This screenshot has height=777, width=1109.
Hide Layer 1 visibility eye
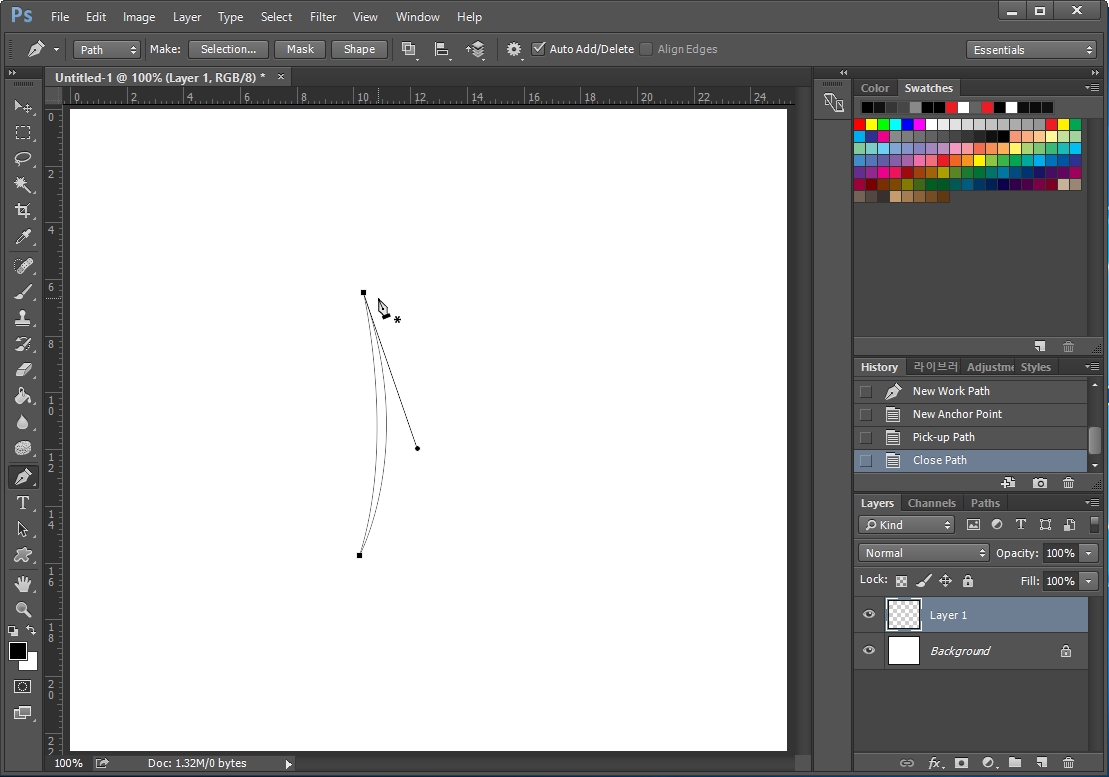coord(869,614)
